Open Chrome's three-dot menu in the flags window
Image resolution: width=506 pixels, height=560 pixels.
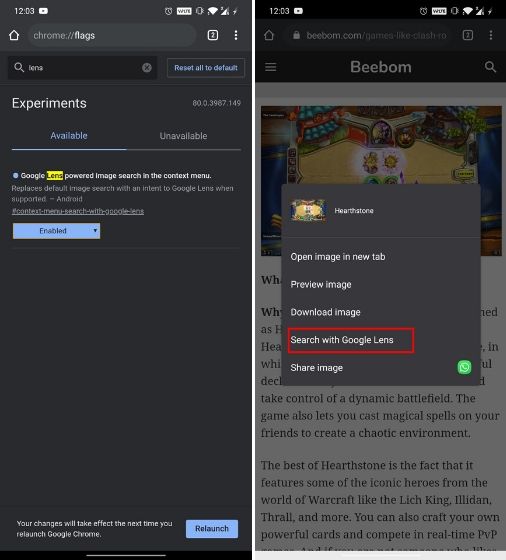(236, 35)
